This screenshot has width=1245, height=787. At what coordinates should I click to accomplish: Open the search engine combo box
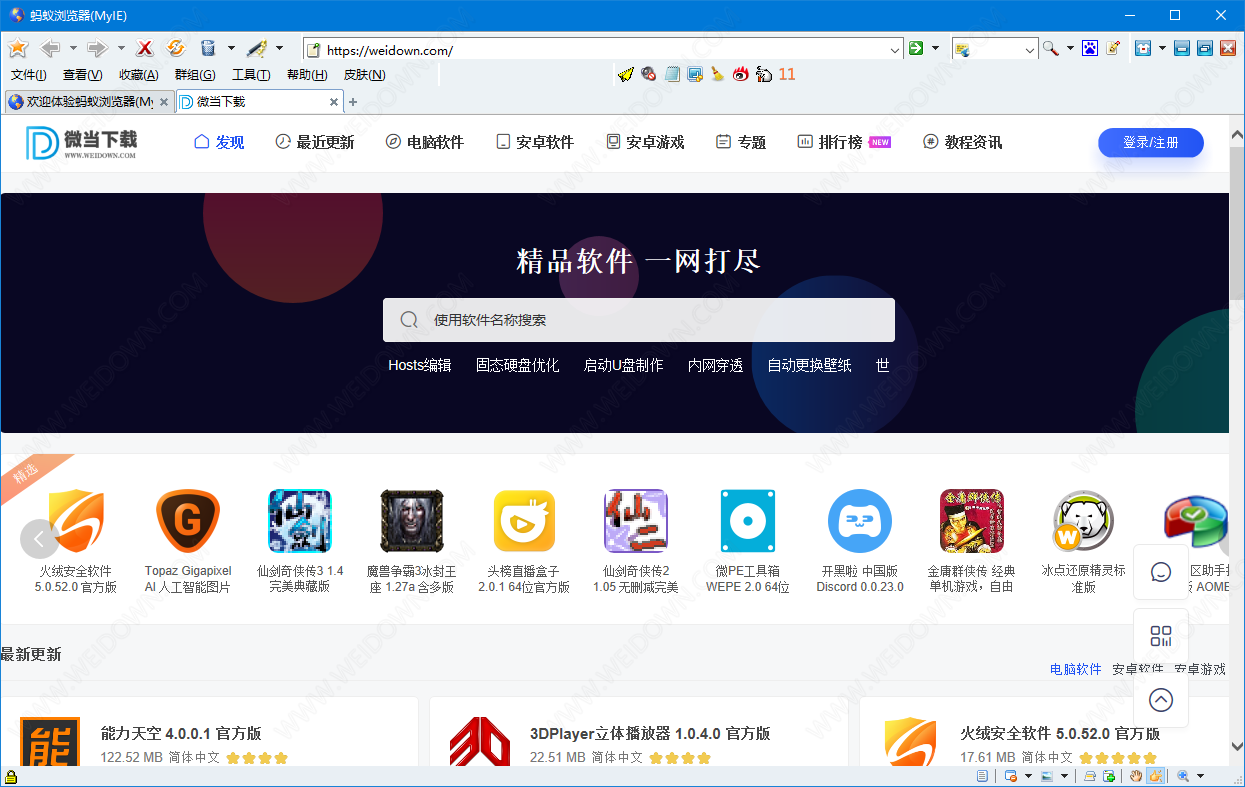[995, 49]
